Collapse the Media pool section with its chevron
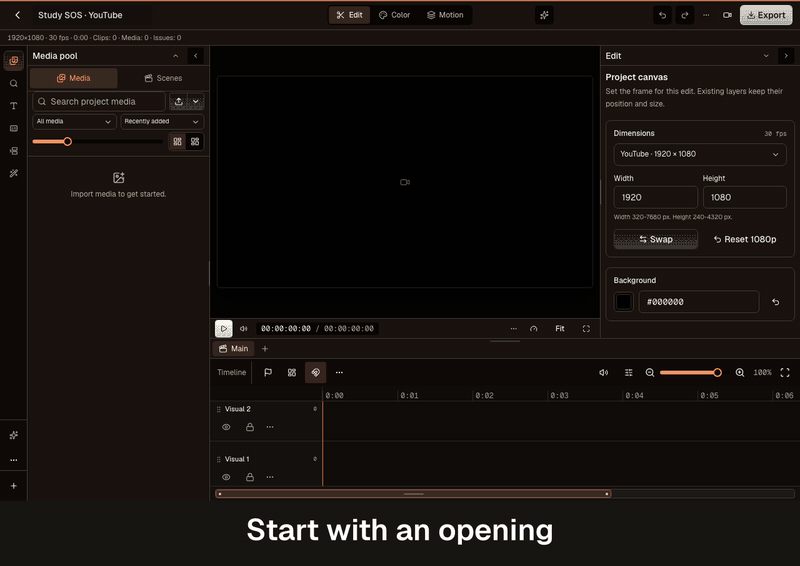Viewport: 800px width, 566px height. (176, 56)
